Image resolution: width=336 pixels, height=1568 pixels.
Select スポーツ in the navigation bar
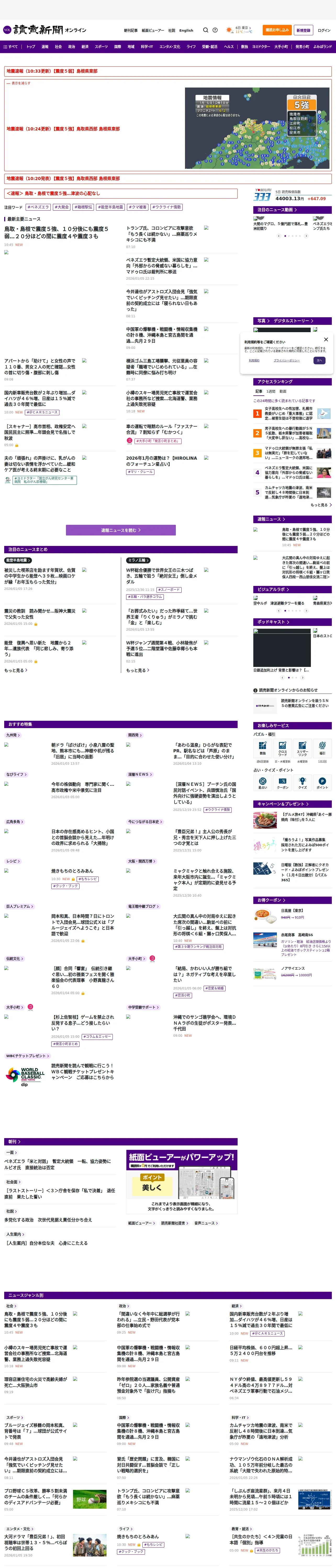coord(101,46)
